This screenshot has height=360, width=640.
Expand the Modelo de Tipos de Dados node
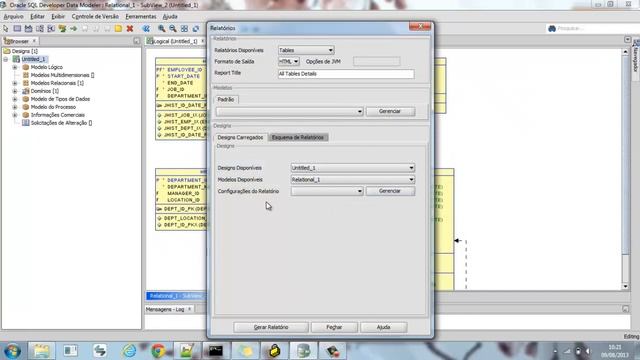click(x=15, y=99)
